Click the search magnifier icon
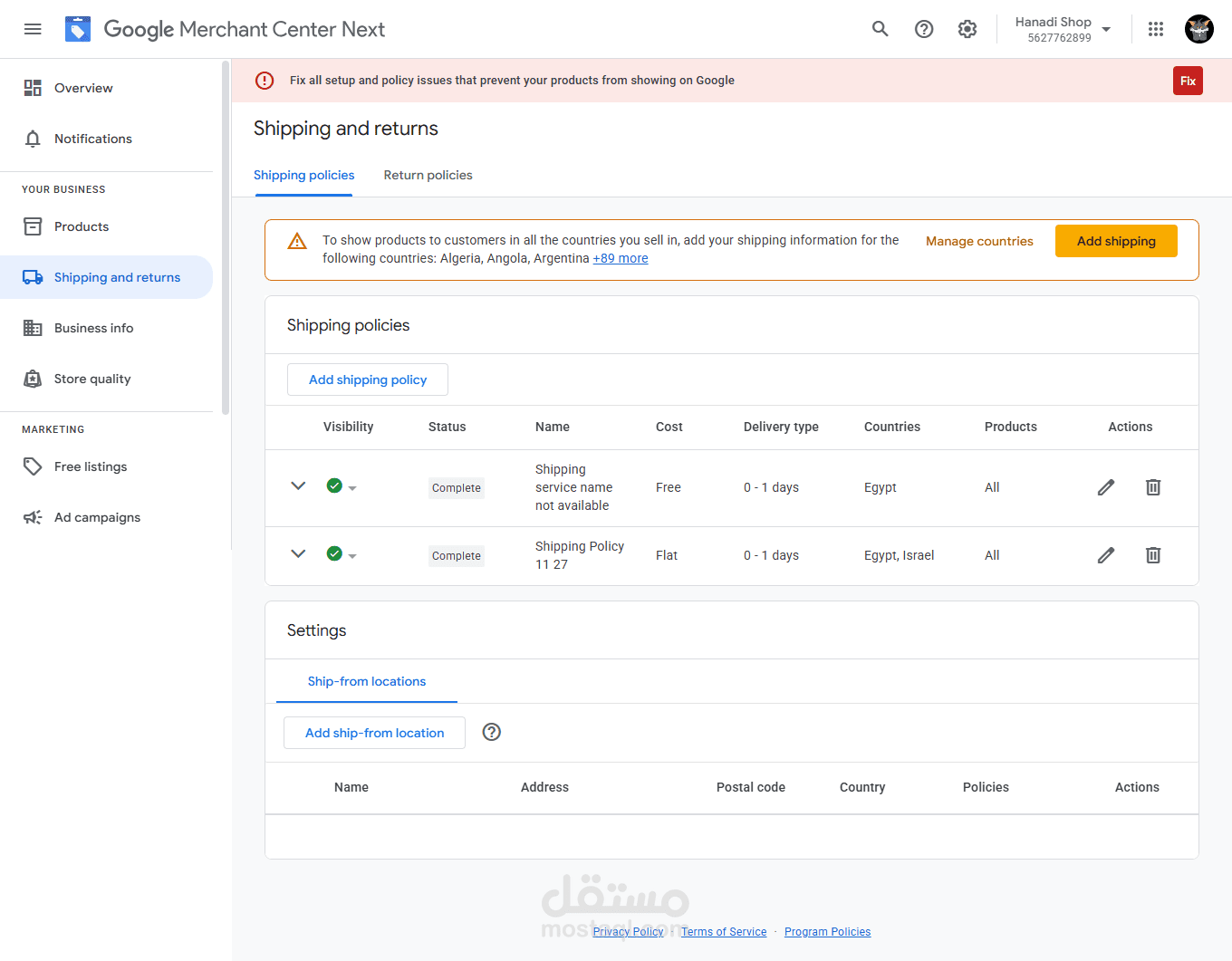This screenshot has height=961, width=1232. pos(880,29)
